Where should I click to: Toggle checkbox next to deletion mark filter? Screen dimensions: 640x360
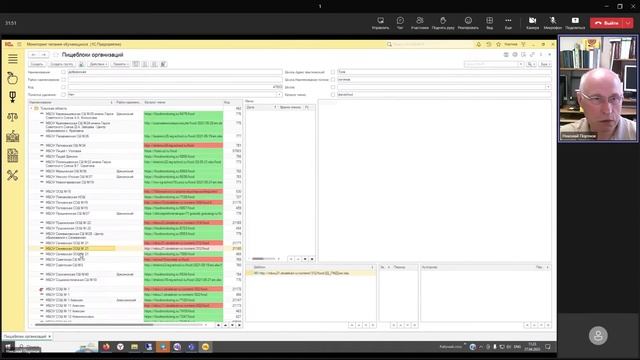(63, 94)
